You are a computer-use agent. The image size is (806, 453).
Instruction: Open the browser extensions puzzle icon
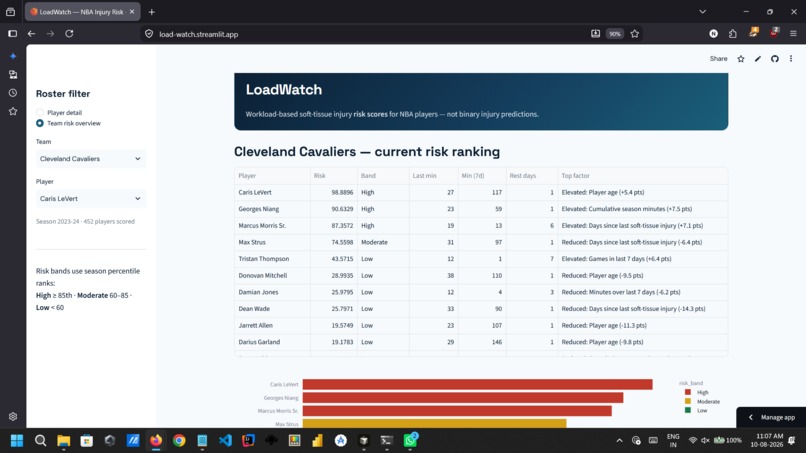733,34
